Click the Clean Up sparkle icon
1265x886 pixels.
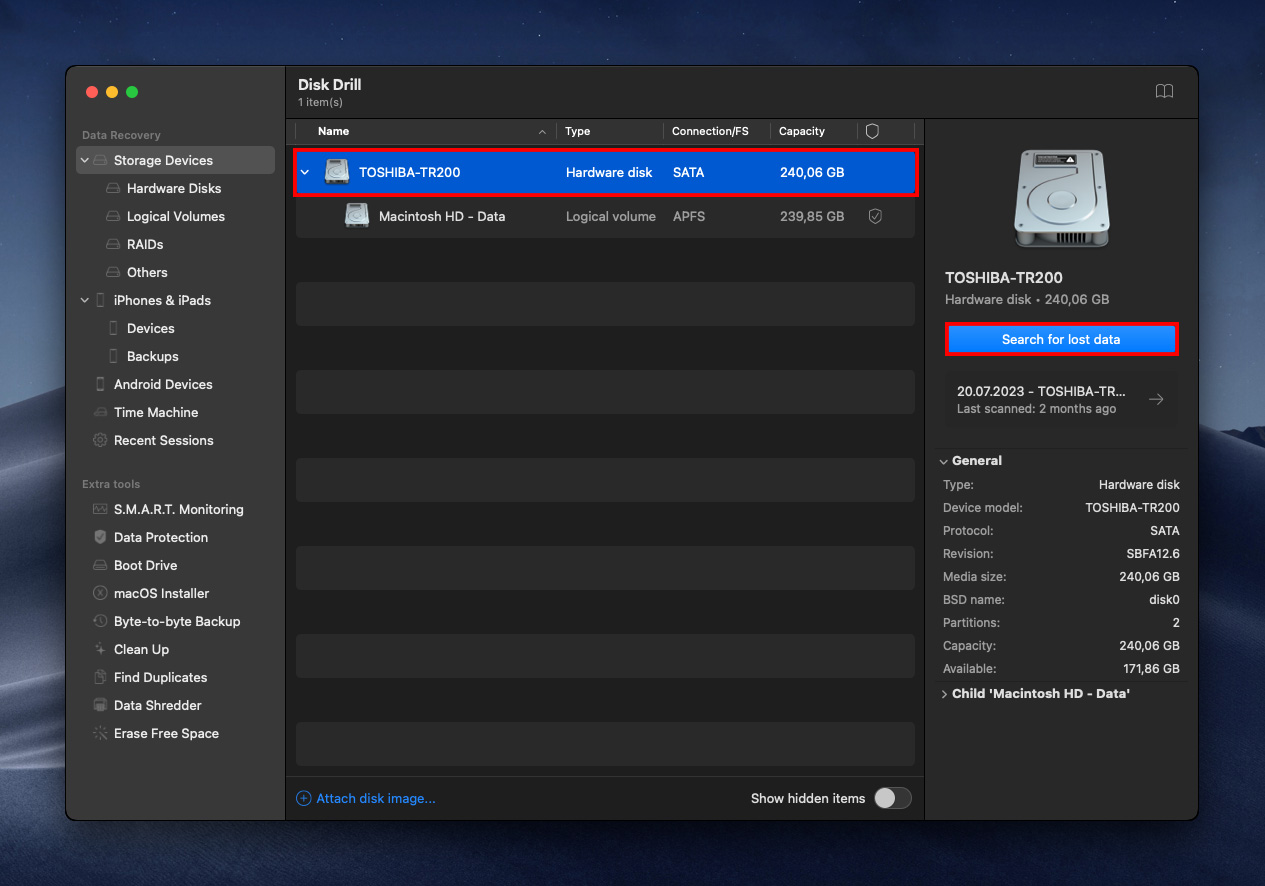pos(100,649)
